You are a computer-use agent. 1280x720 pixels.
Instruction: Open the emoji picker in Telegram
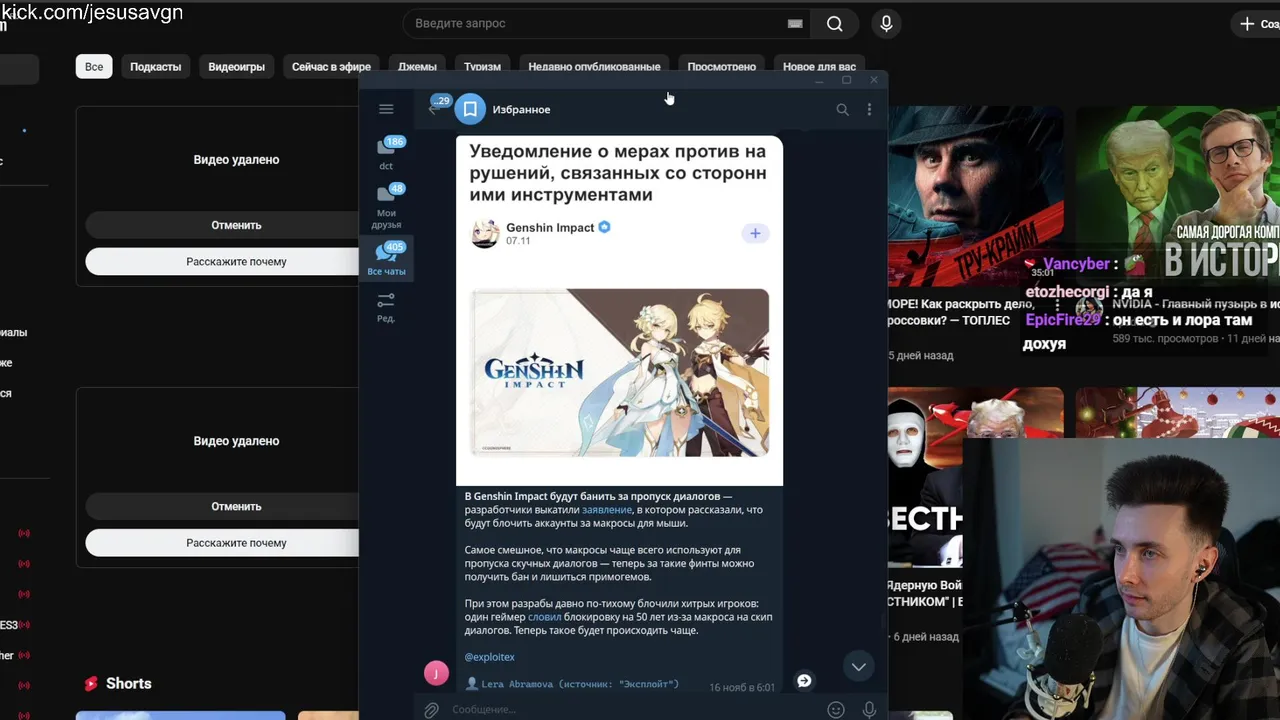[x=836, y=710]
